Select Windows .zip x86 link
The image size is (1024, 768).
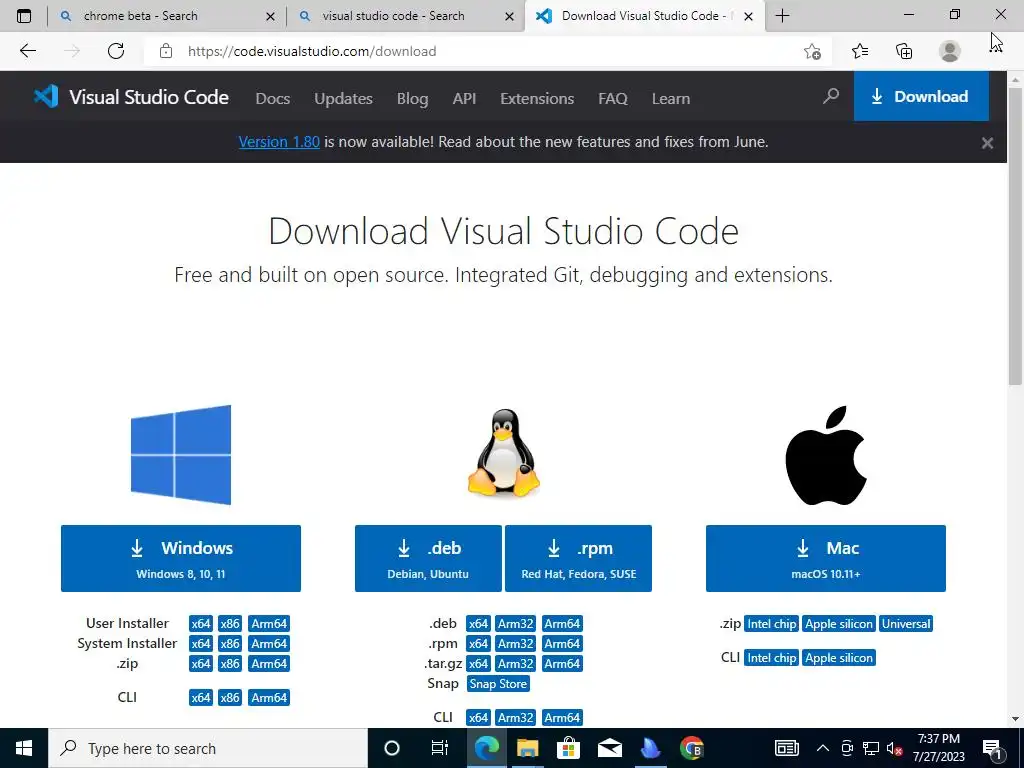click(x=230, y=664)
